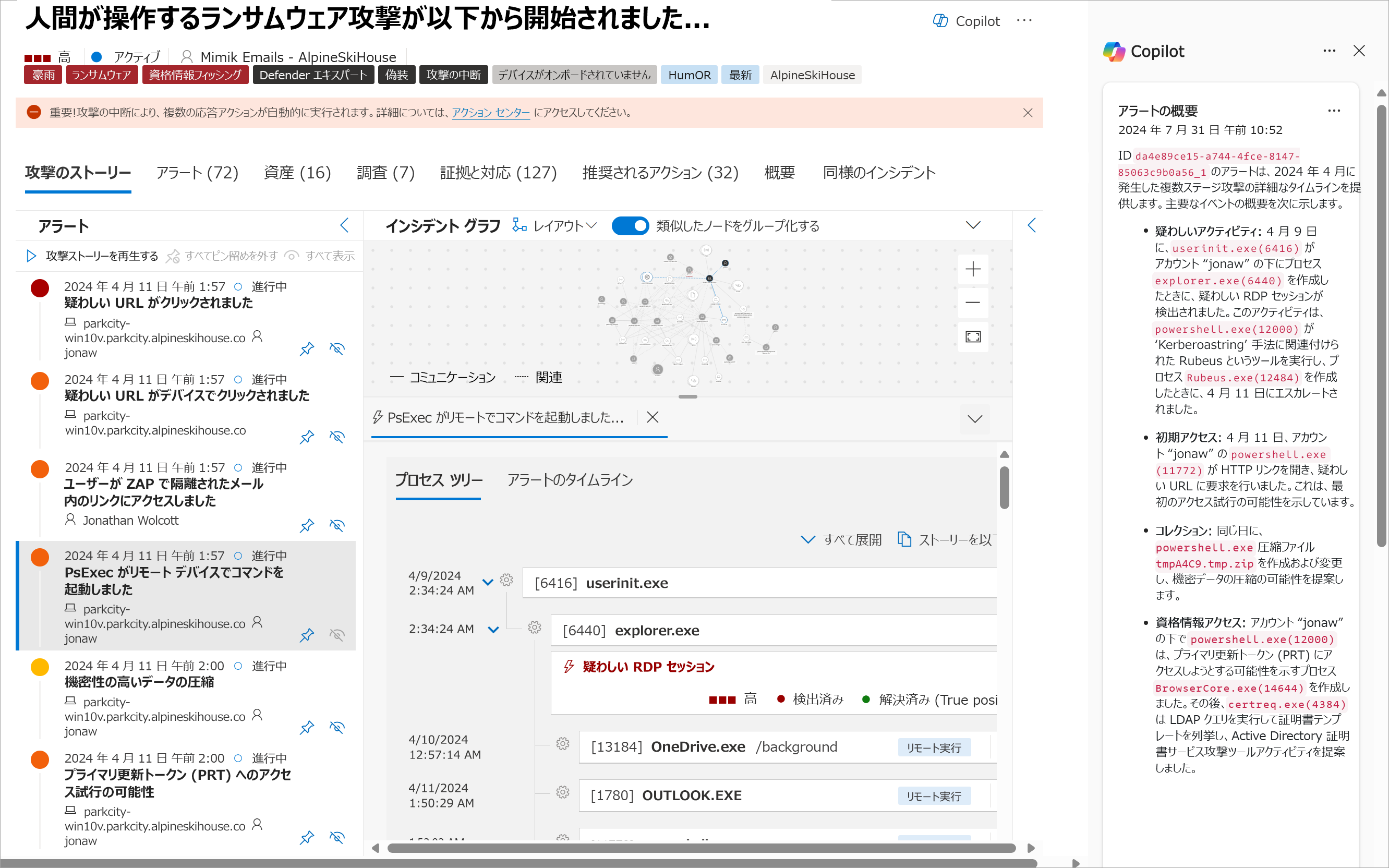Viewport: 1389px width, 868px height.
Task: Zoom in on the incident graph
Action: click(973, 269)
